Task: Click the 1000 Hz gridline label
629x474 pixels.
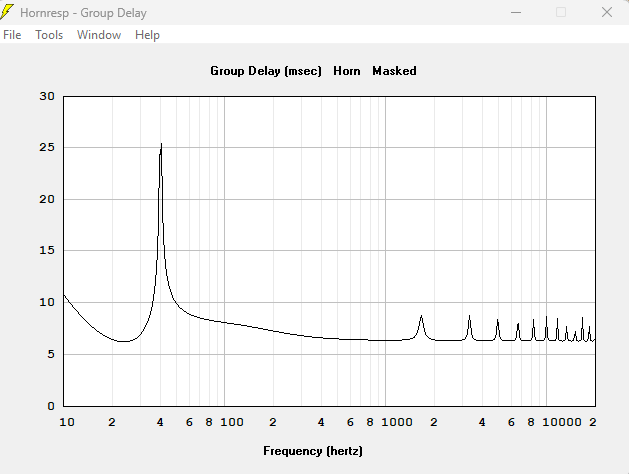Action: [x=396, y=422]
